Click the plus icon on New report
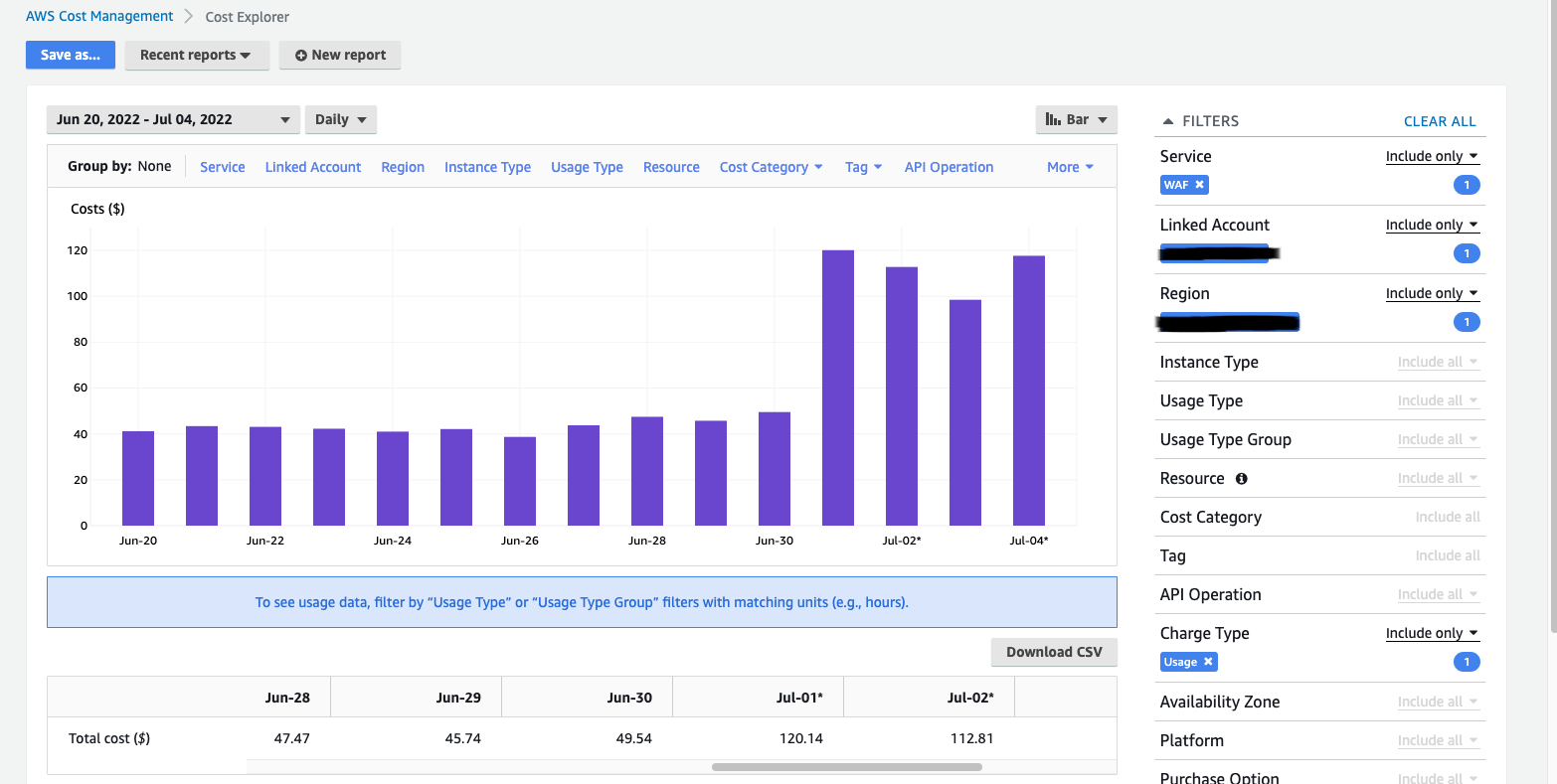This screenshot has height=784, width=1557. (x=303, y=56)
